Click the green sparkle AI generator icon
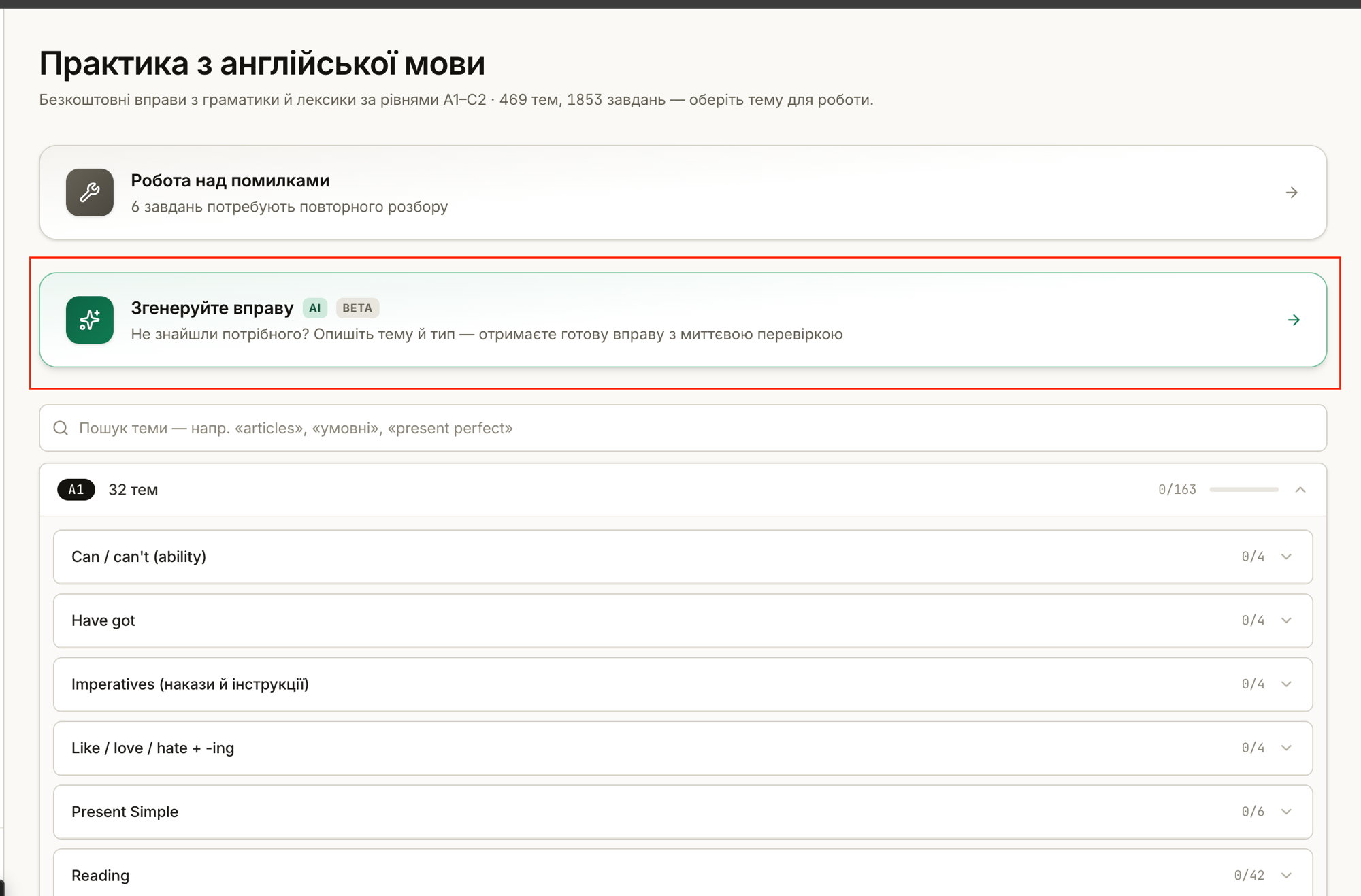Image resolution: width=1361 pixels, height=896 pixels. click(90, 320)
